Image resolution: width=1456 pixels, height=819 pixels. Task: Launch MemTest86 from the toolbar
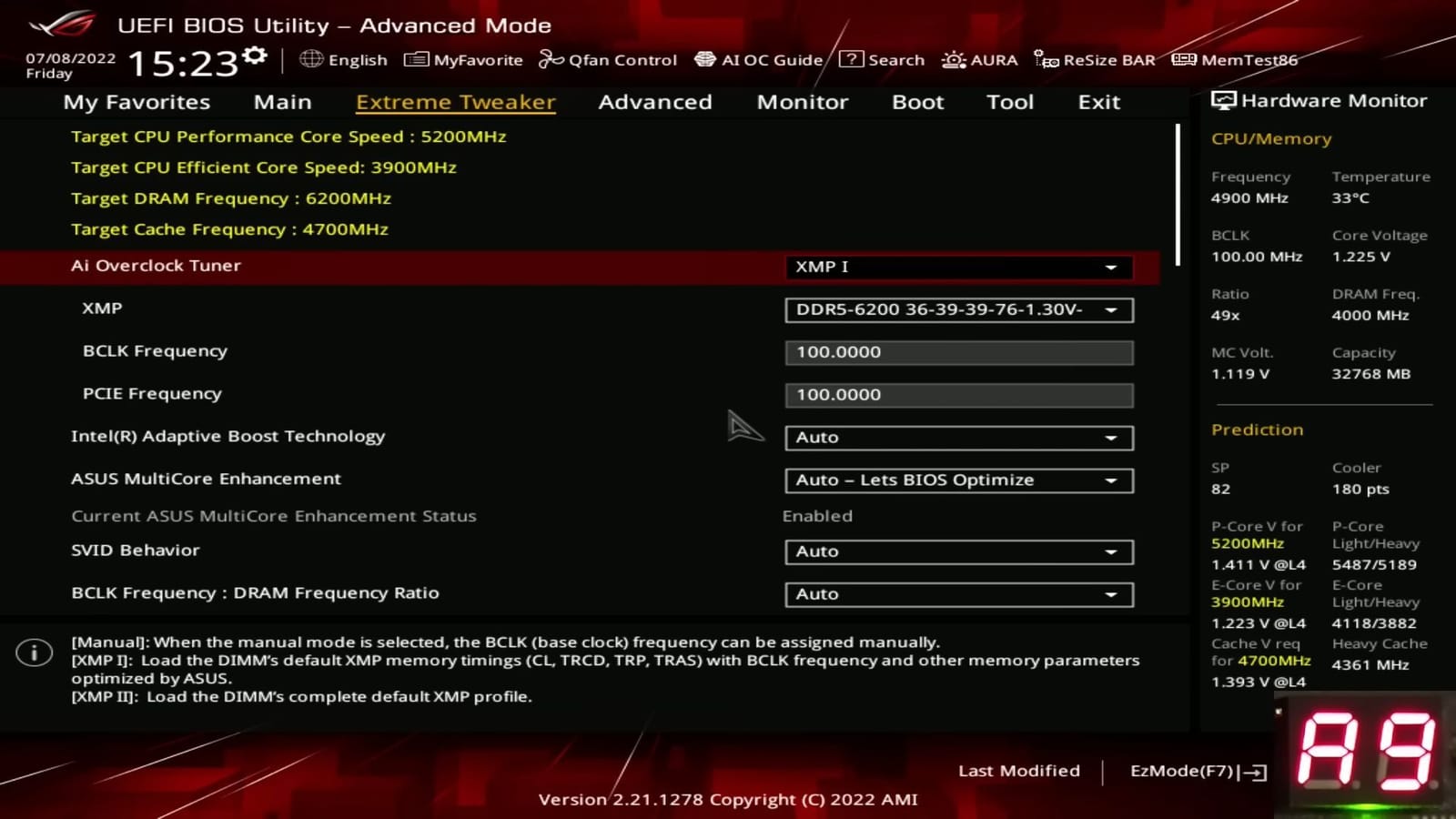click(1235, 60)
